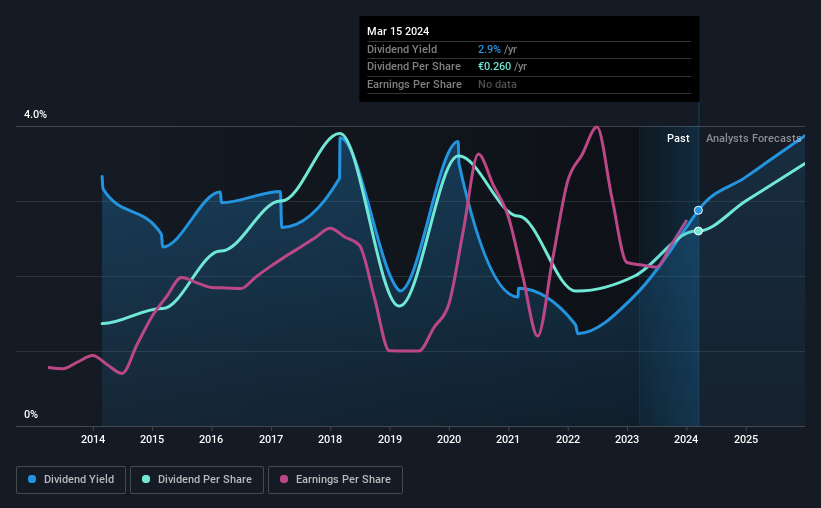Click the 2016 x-axis label
Image resolution: width=821 pixels, height=508 pixels.
coord(211,439)
